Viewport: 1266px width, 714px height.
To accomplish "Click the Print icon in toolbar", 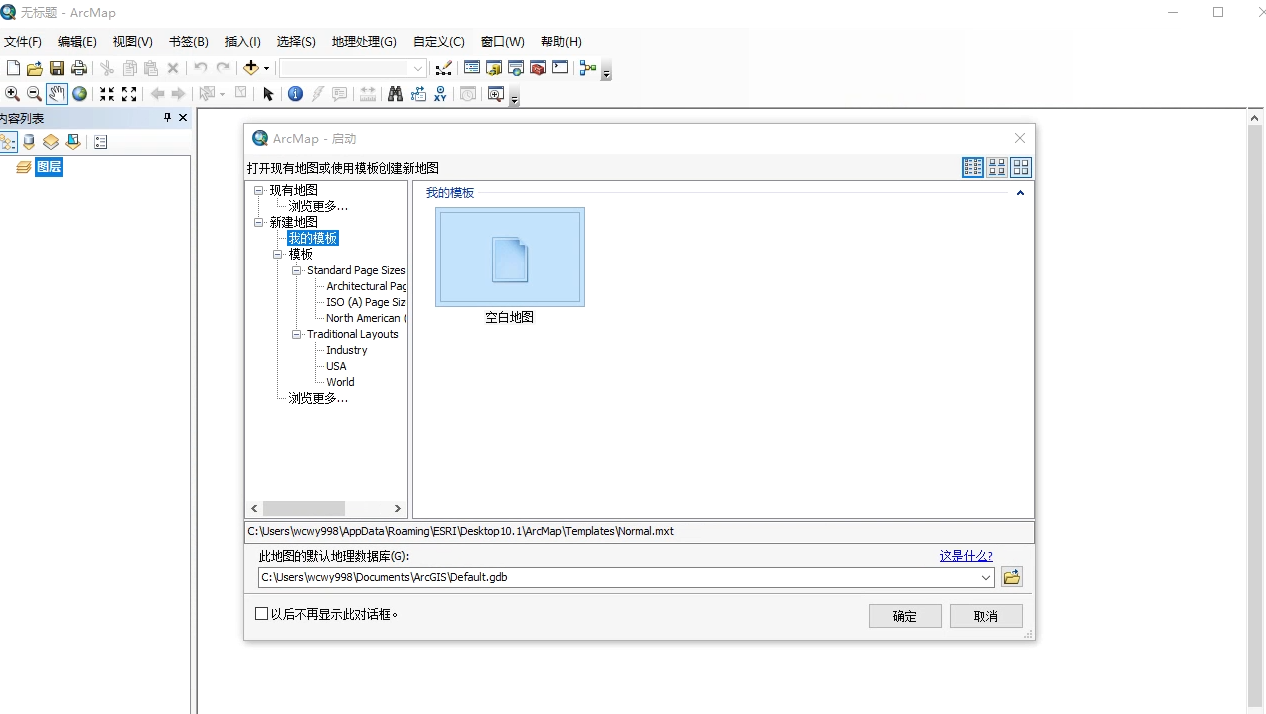I will (79, 68).
